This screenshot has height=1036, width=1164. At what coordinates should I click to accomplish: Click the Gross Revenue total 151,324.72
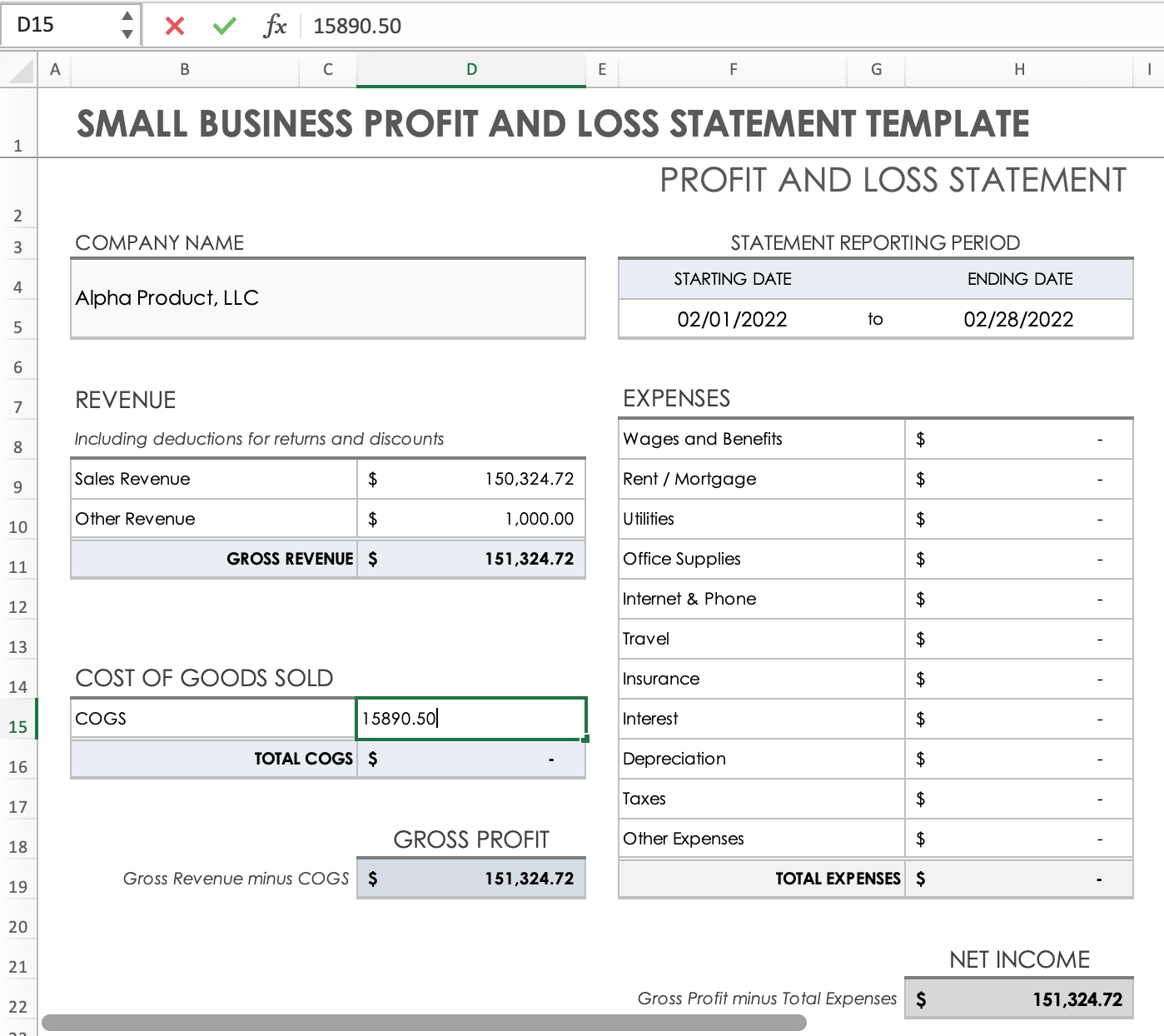[471, 559]
